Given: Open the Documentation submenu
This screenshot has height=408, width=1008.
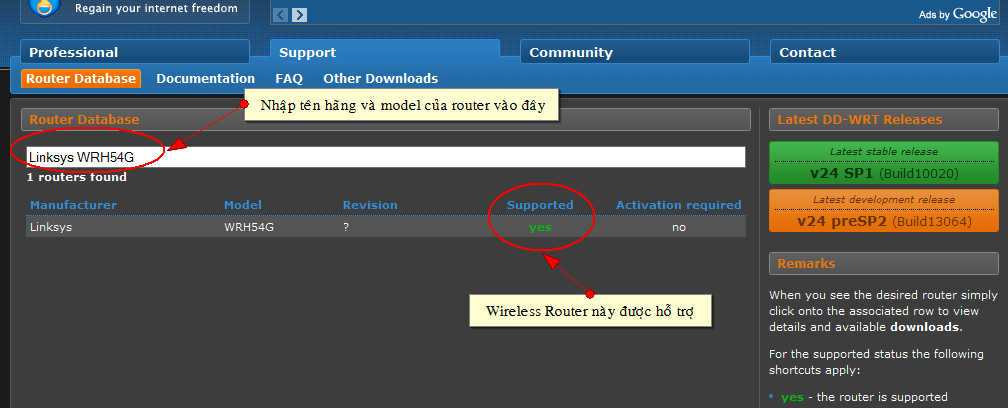Looking at the screenshot, I should tap(205, 78).
